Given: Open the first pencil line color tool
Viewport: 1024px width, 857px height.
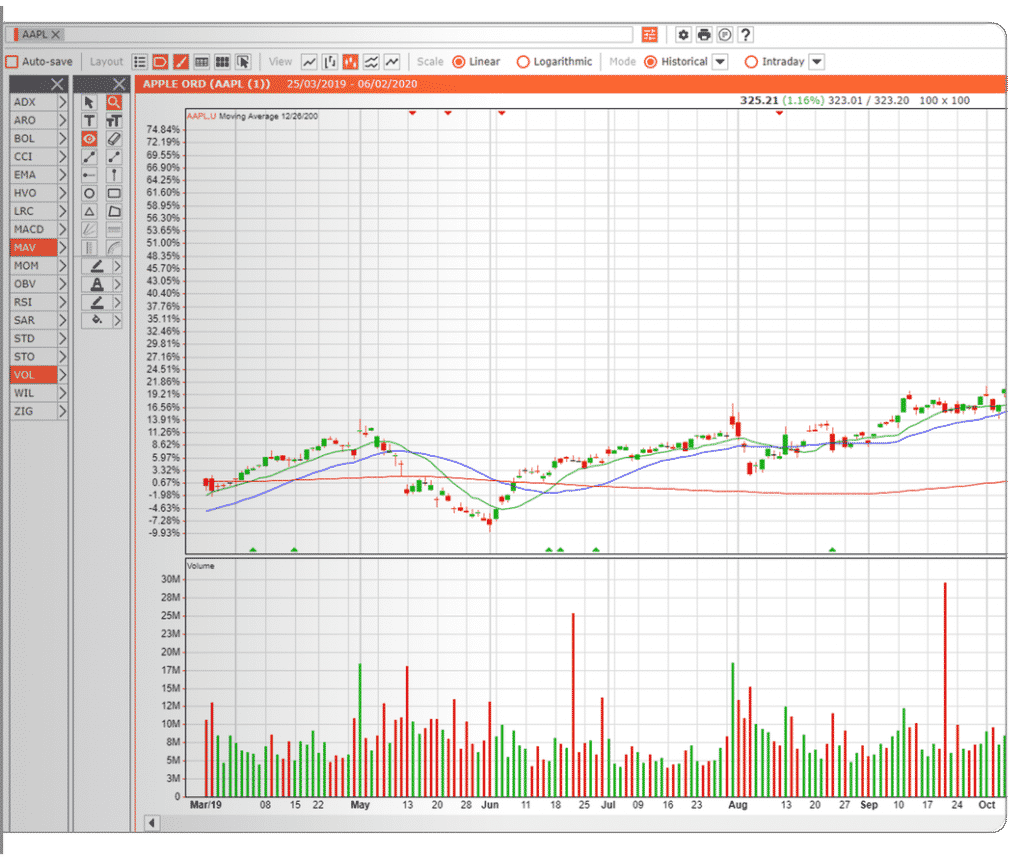Looking at the screenshot, I should click(97, 266).
